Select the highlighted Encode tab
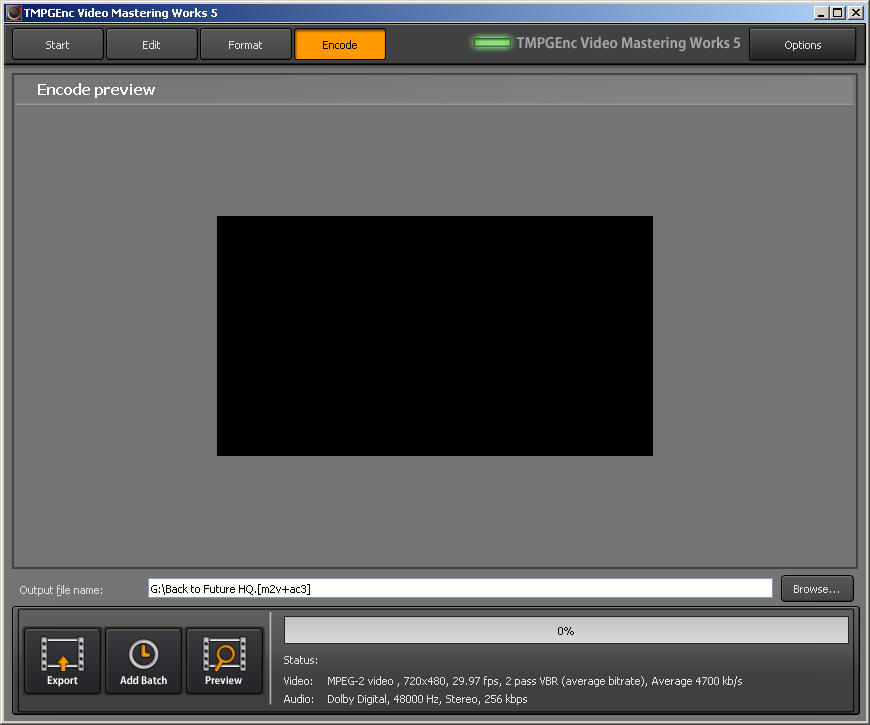This screenshot has width=870, height=725. point(340,45)
